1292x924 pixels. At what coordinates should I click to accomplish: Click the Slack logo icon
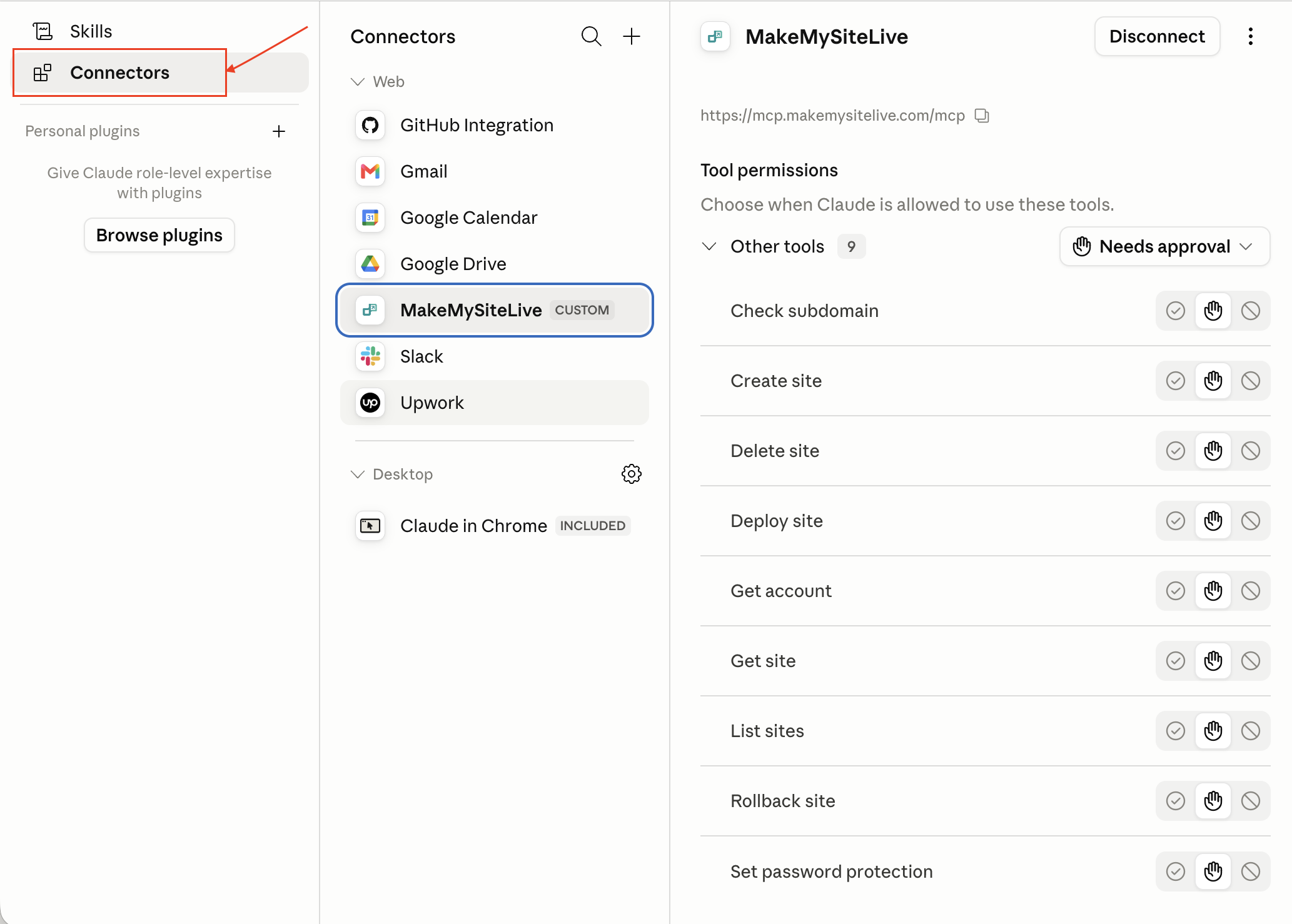pos(370,356)
